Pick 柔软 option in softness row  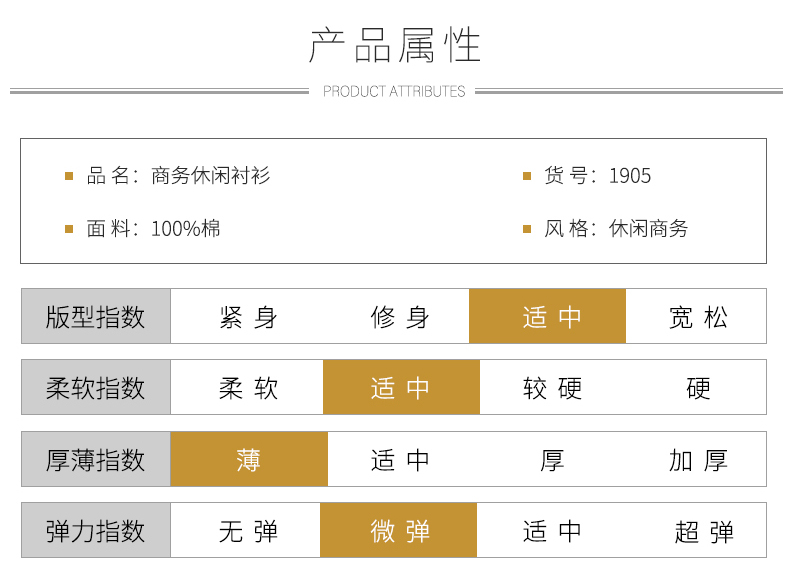pyautogui.click(x=248, y=388)
